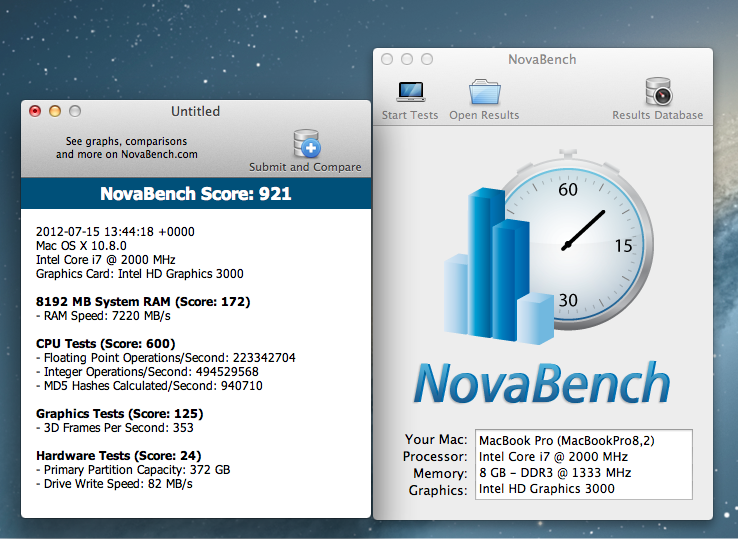Click the MD5 Hashes Calculated/Second line
This screenshot has height=539, width=738.
point(149,386)
